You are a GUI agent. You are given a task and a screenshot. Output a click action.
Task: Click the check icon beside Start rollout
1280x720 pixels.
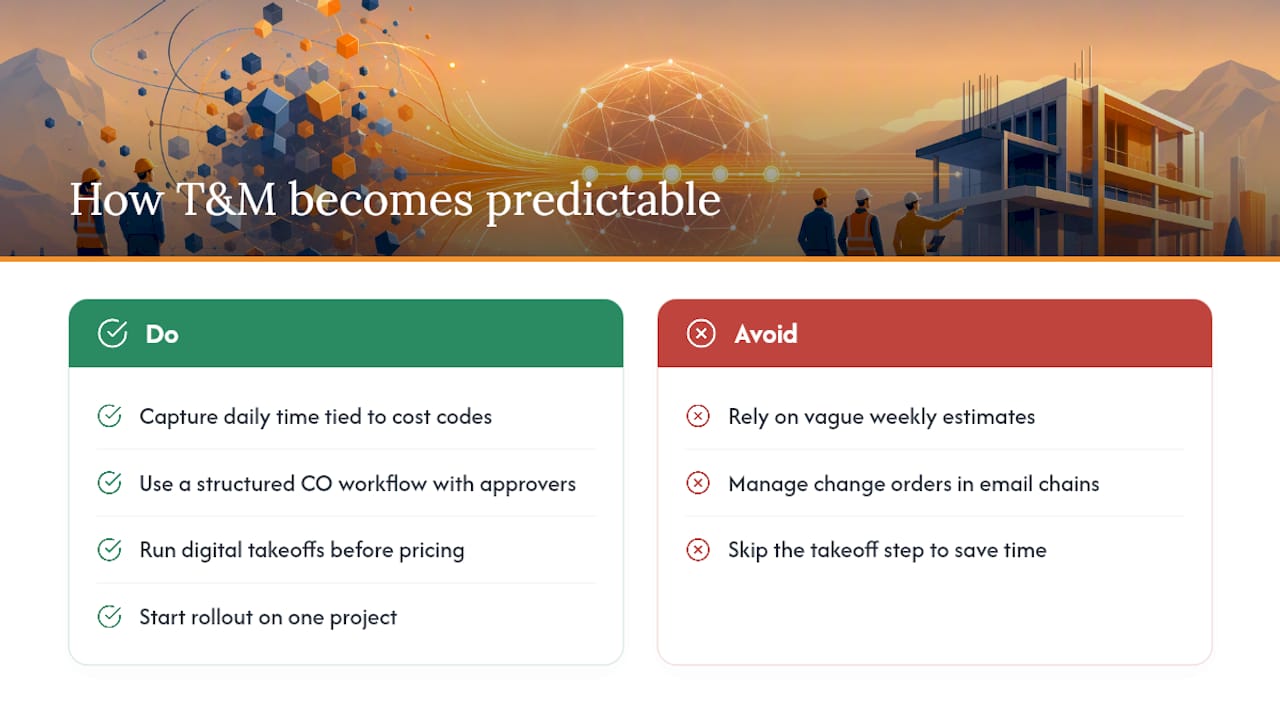[109, 616]
